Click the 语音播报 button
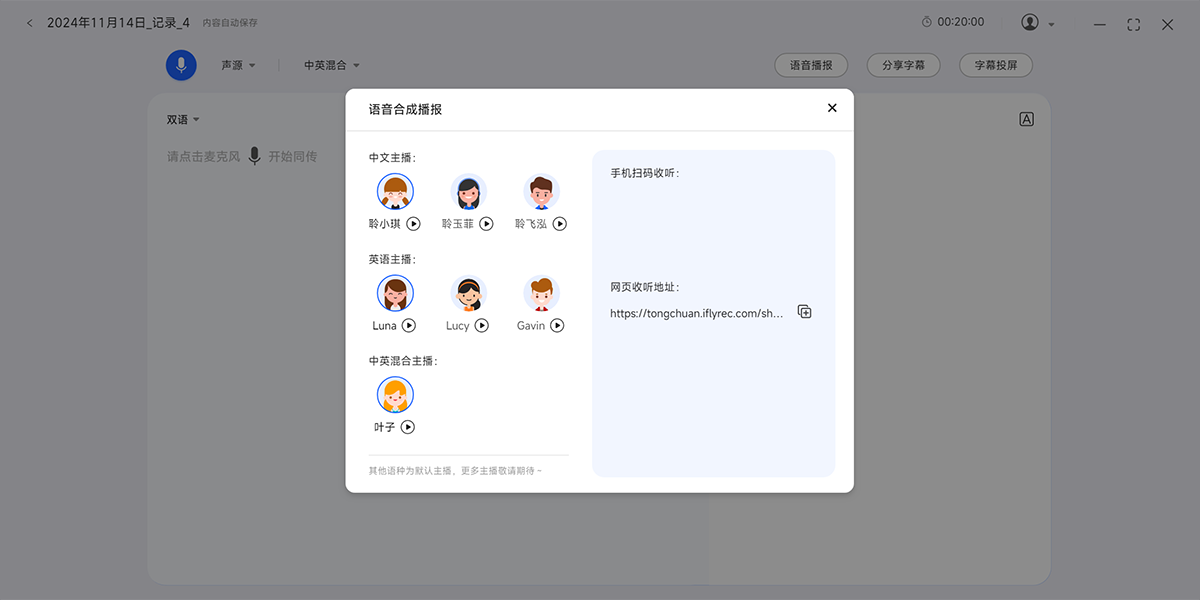The width and height of the screenshot is (1200, 600). (x=811, y=65)
